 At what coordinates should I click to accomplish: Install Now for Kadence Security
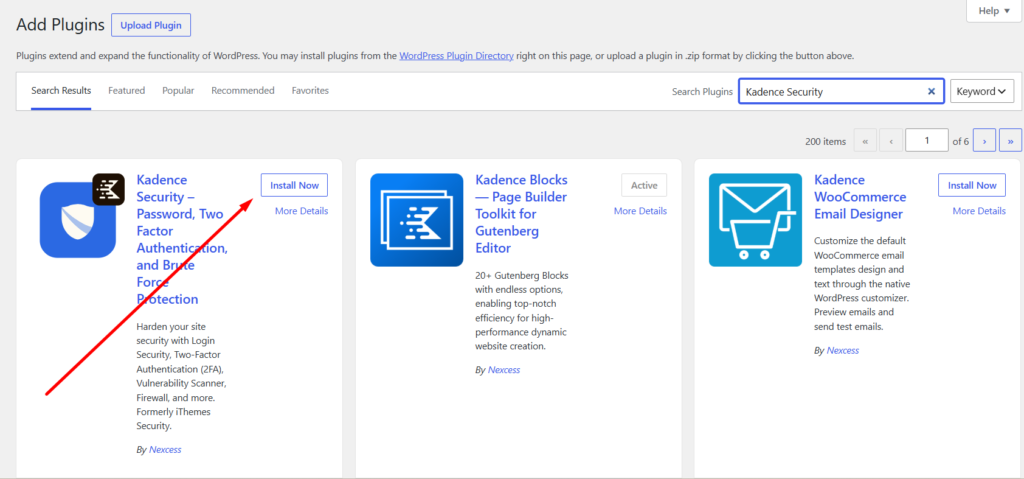click(x=295, y=186)
